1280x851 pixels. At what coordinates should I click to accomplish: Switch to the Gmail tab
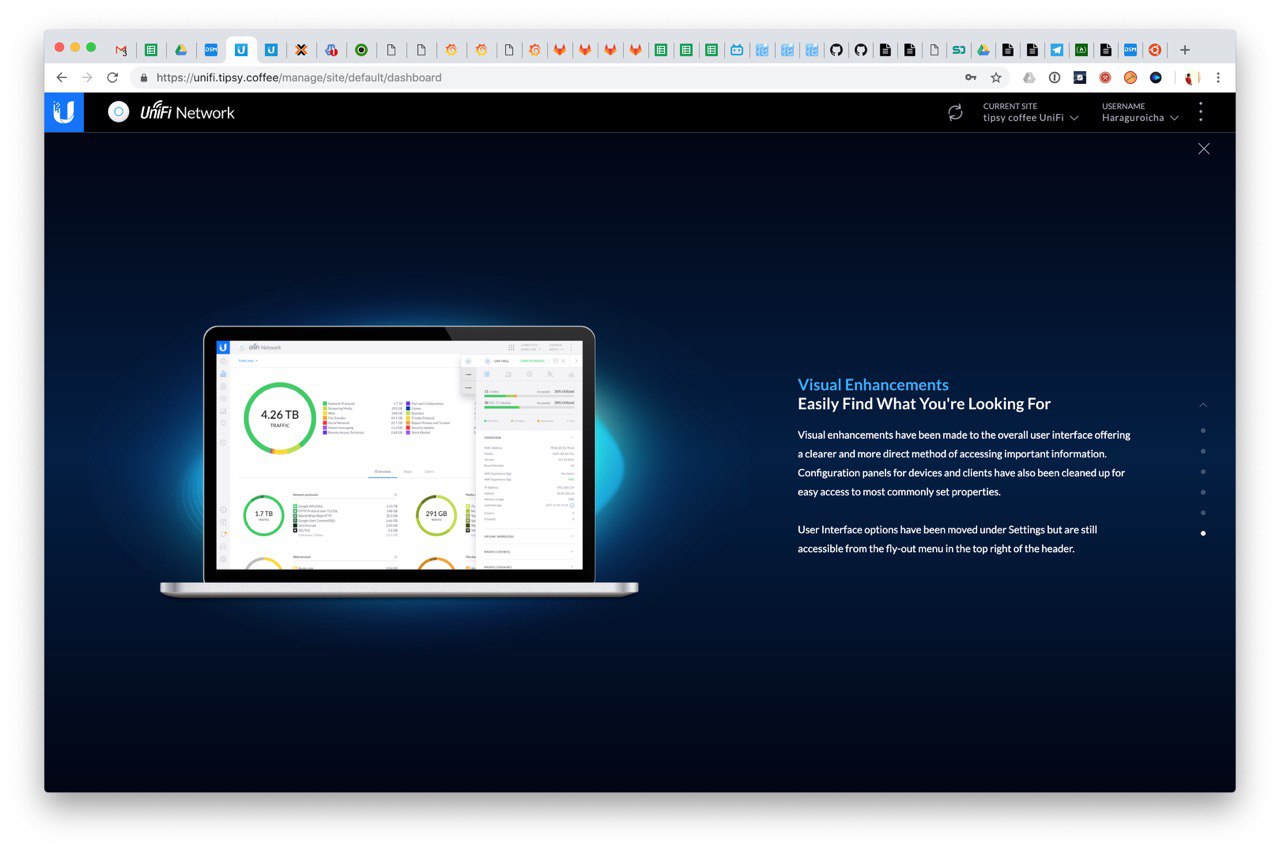tap(121, 49)
